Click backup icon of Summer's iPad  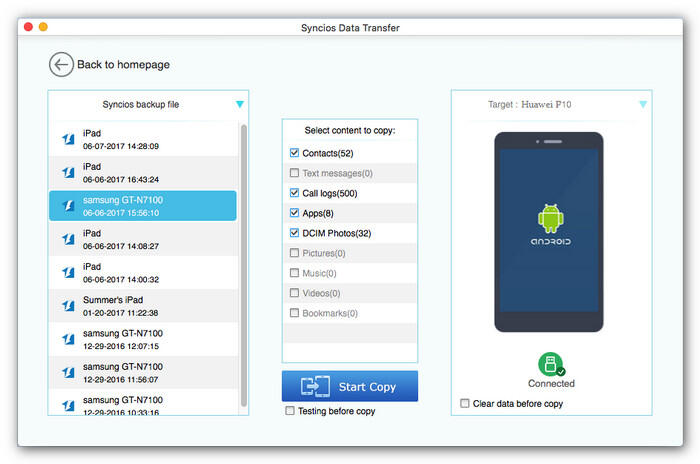68,306
